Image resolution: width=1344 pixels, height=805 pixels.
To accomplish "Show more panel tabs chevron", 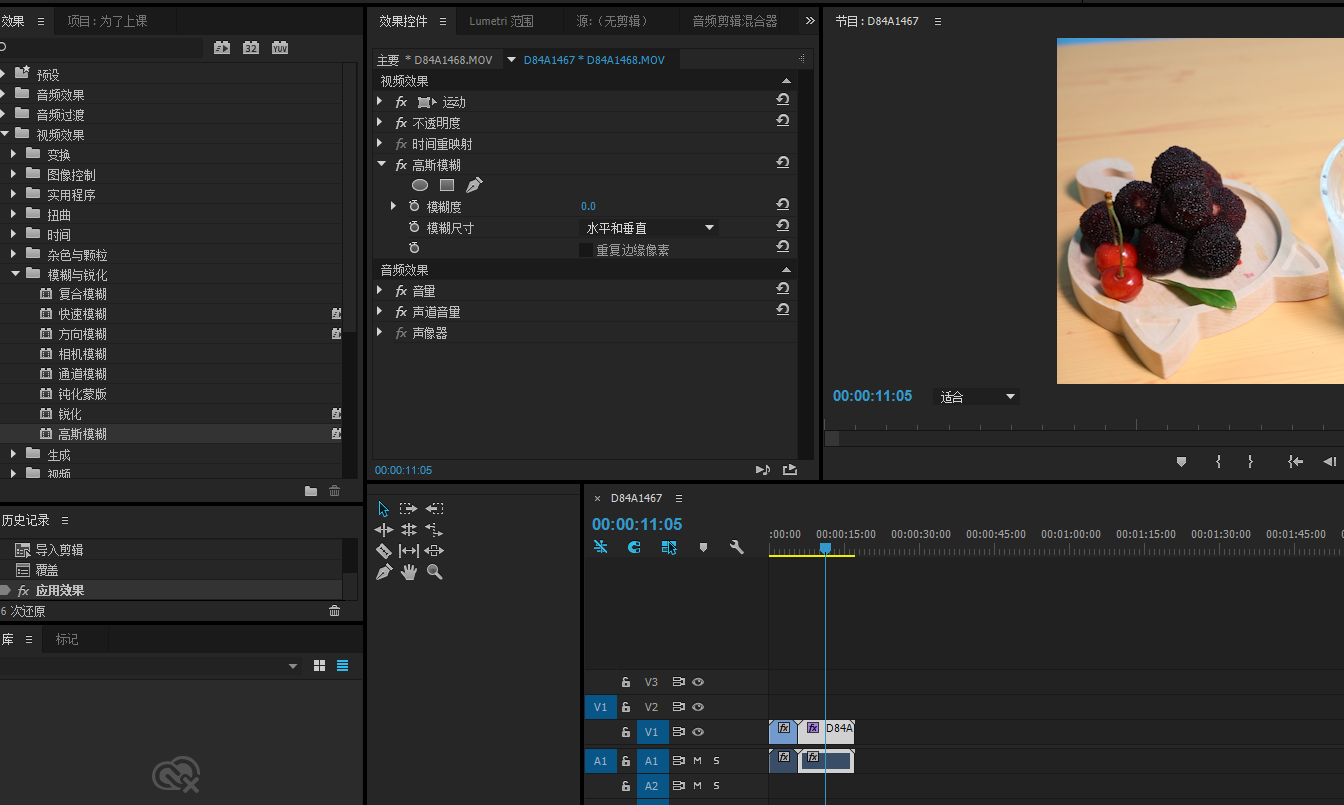I will pos(809,20).
